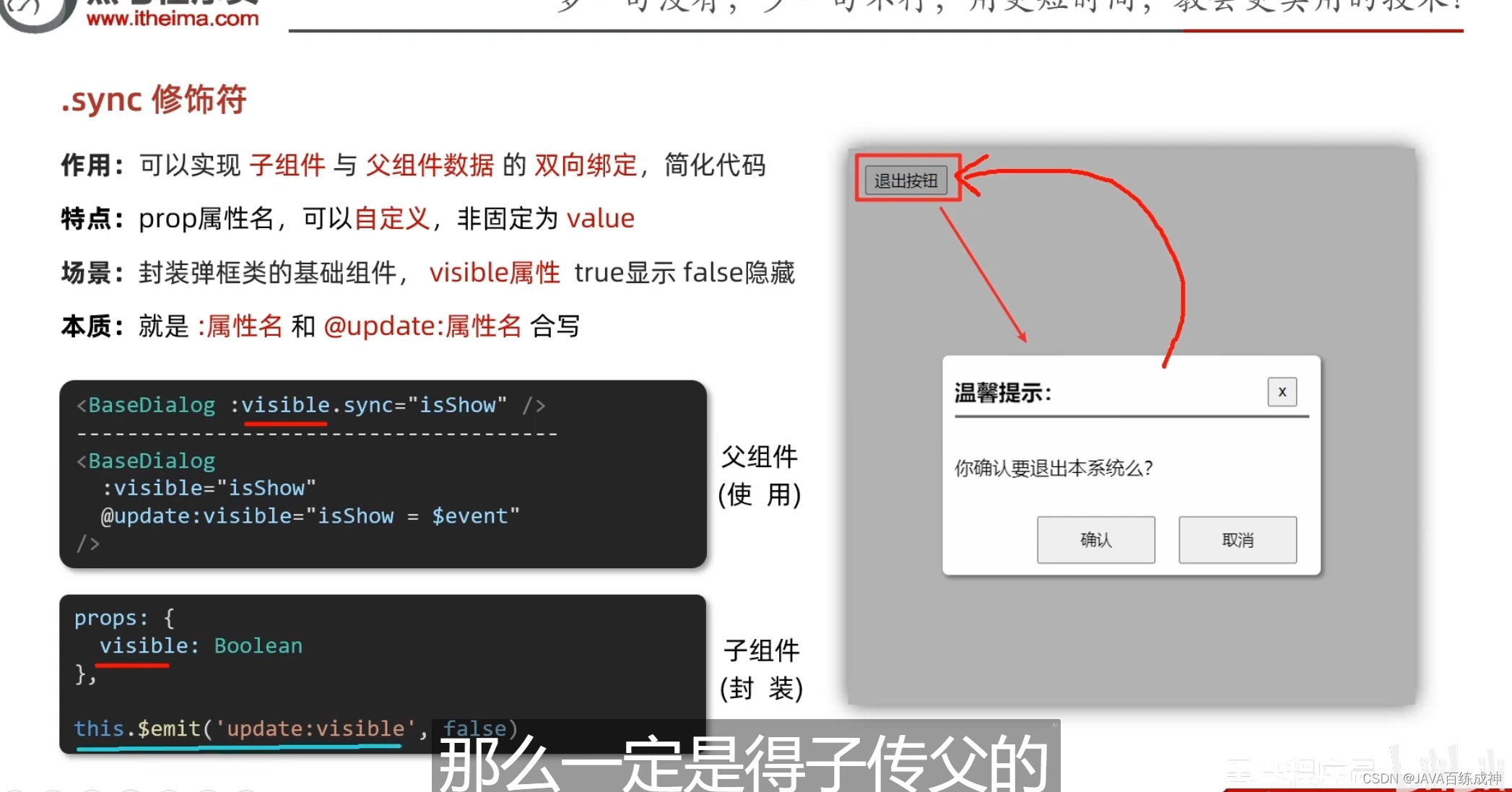Open the www.itheima.com link
Image resolution: width=1512 pixels, height=792 pixels.
(x=172, y=19)
